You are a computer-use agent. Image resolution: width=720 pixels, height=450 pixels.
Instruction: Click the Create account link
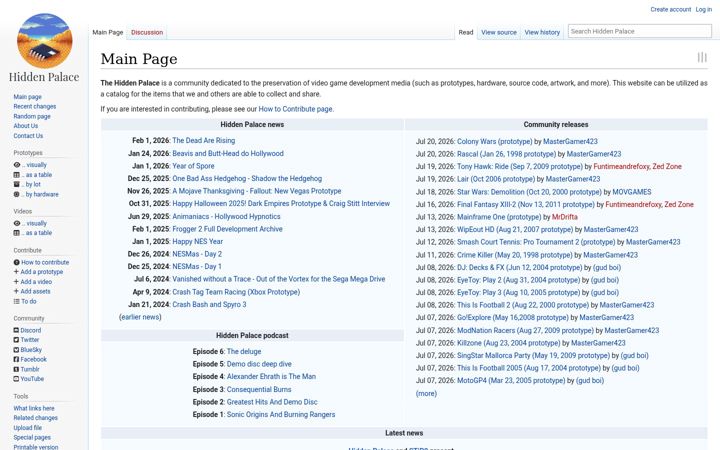tap(670, 9)
